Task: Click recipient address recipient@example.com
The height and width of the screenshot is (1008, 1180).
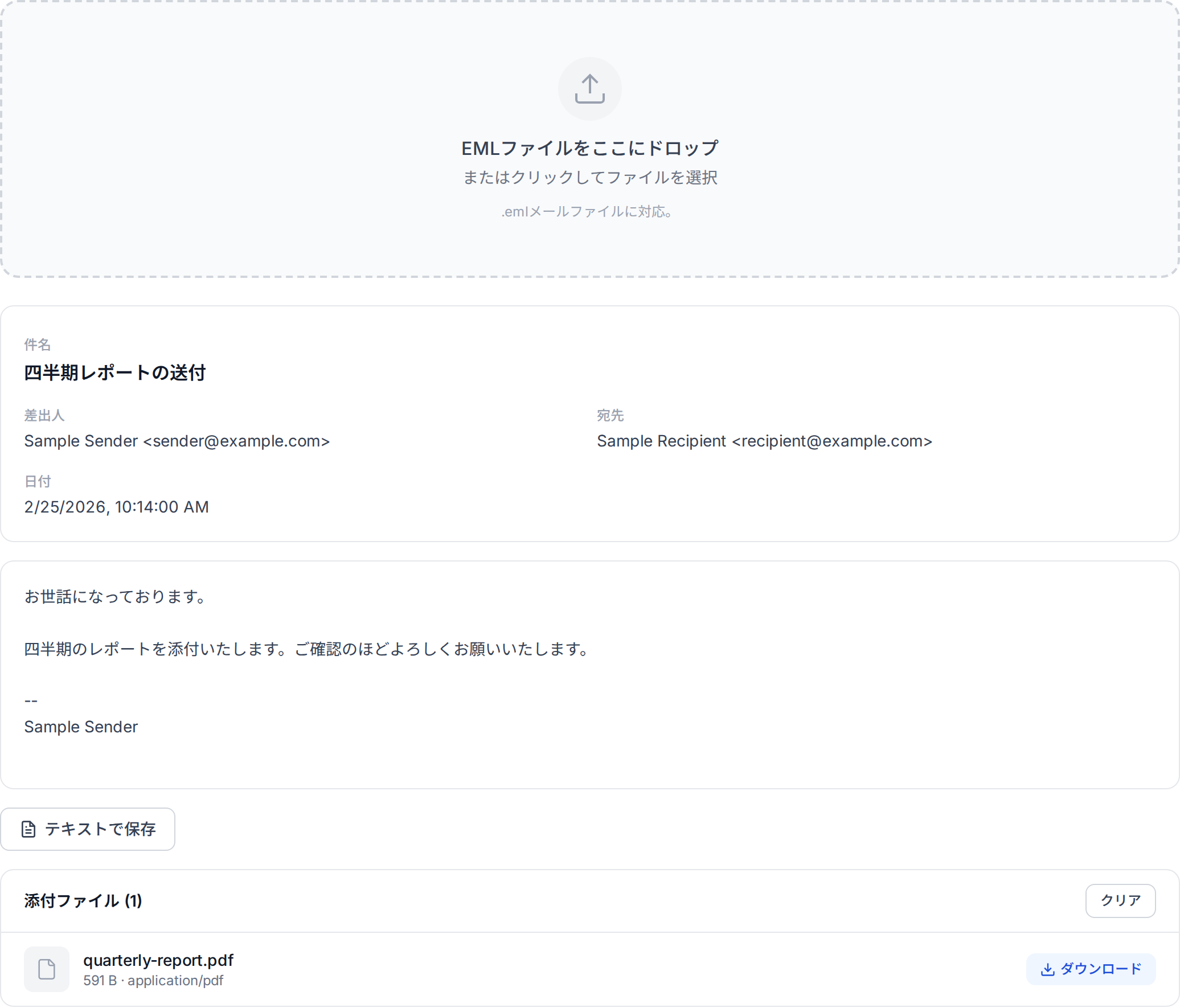Action: point(832,441)
